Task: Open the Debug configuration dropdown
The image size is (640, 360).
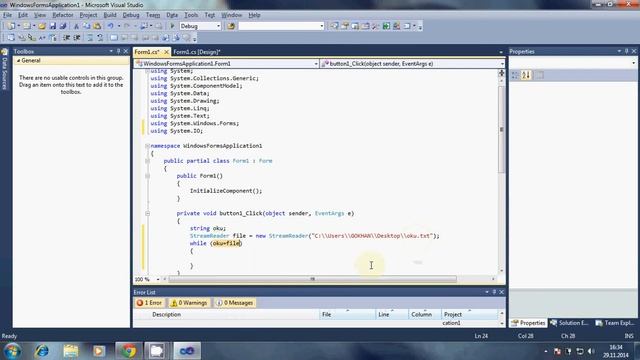Action: pos(218,26)
